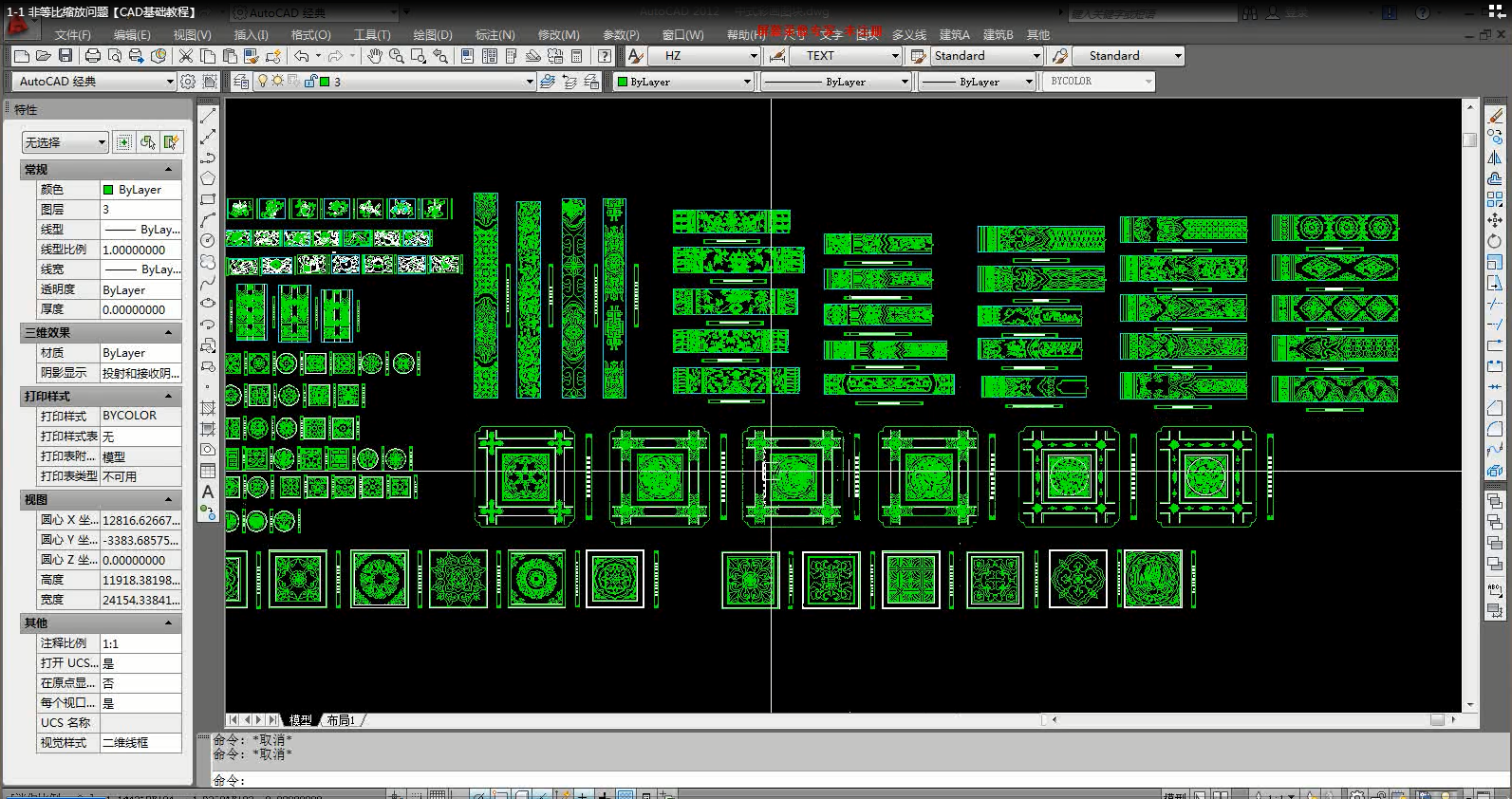Viewport: 1512px width, 799px height.
Task: Select the Revision Cloud tool
Action: tap(208, 262)
